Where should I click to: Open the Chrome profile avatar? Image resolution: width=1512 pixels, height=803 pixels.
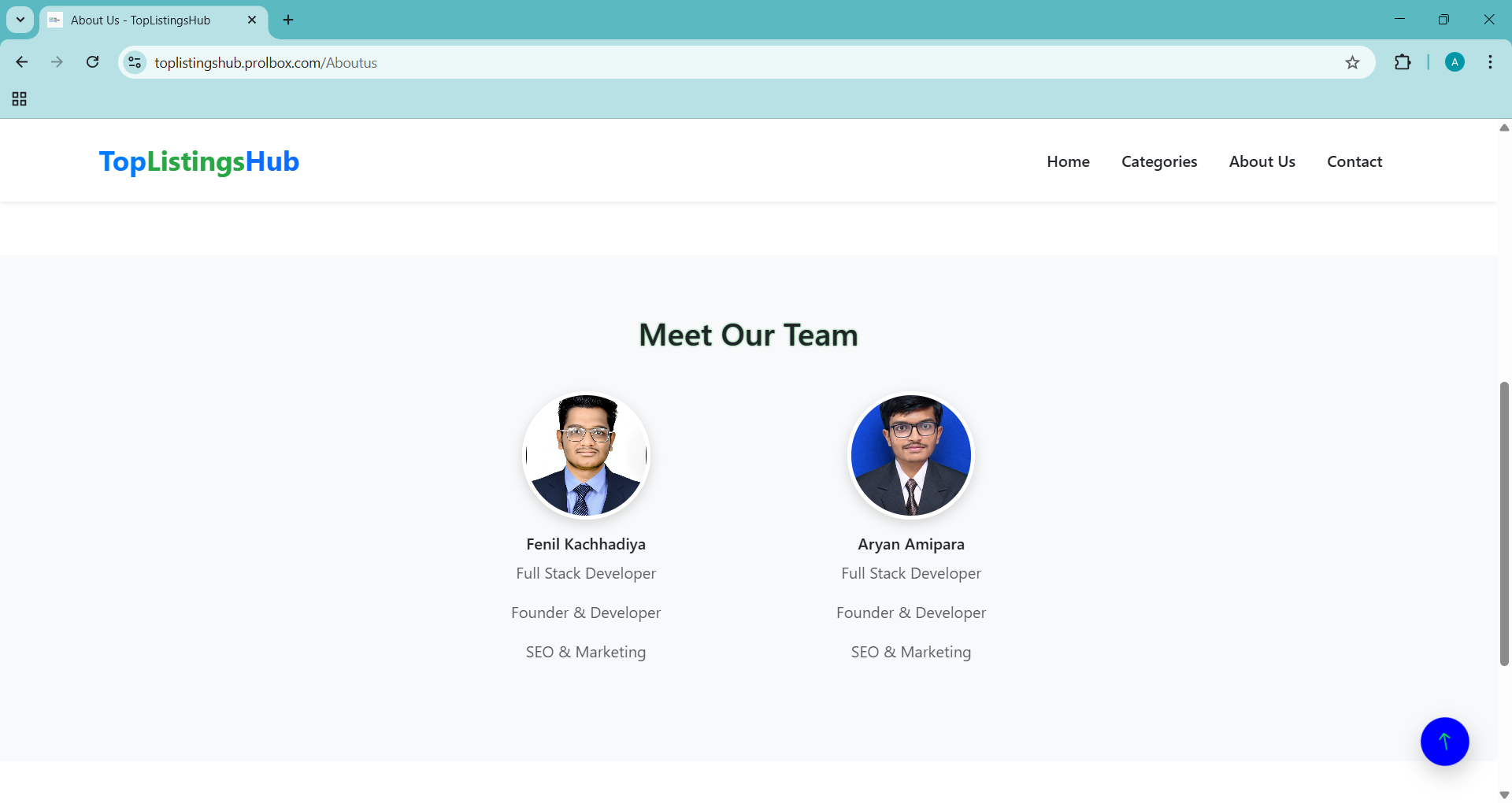(1455, 62)
